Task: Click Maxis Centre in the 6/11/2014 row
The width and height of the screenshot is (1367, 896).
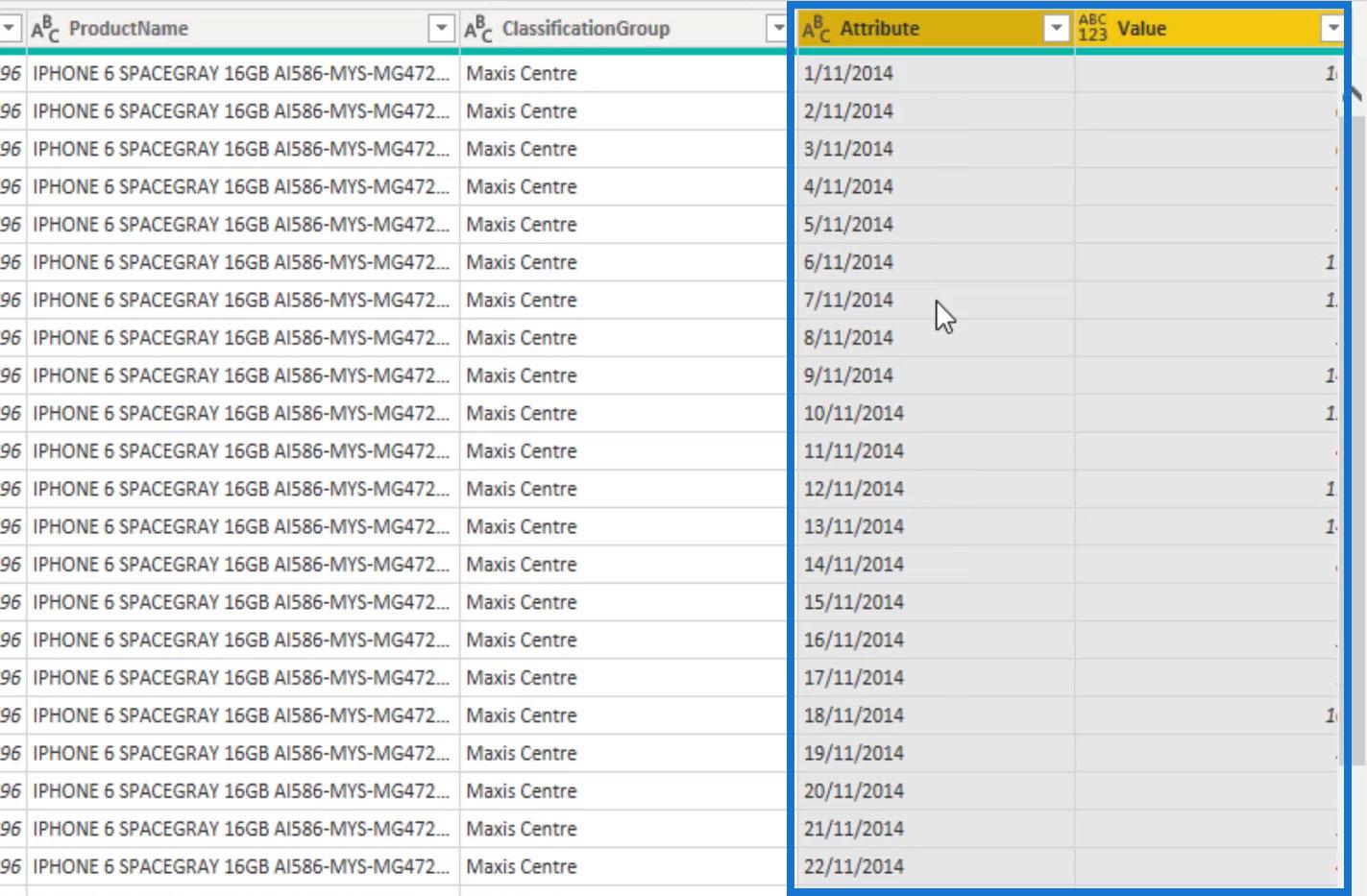Action: [522, 262]
